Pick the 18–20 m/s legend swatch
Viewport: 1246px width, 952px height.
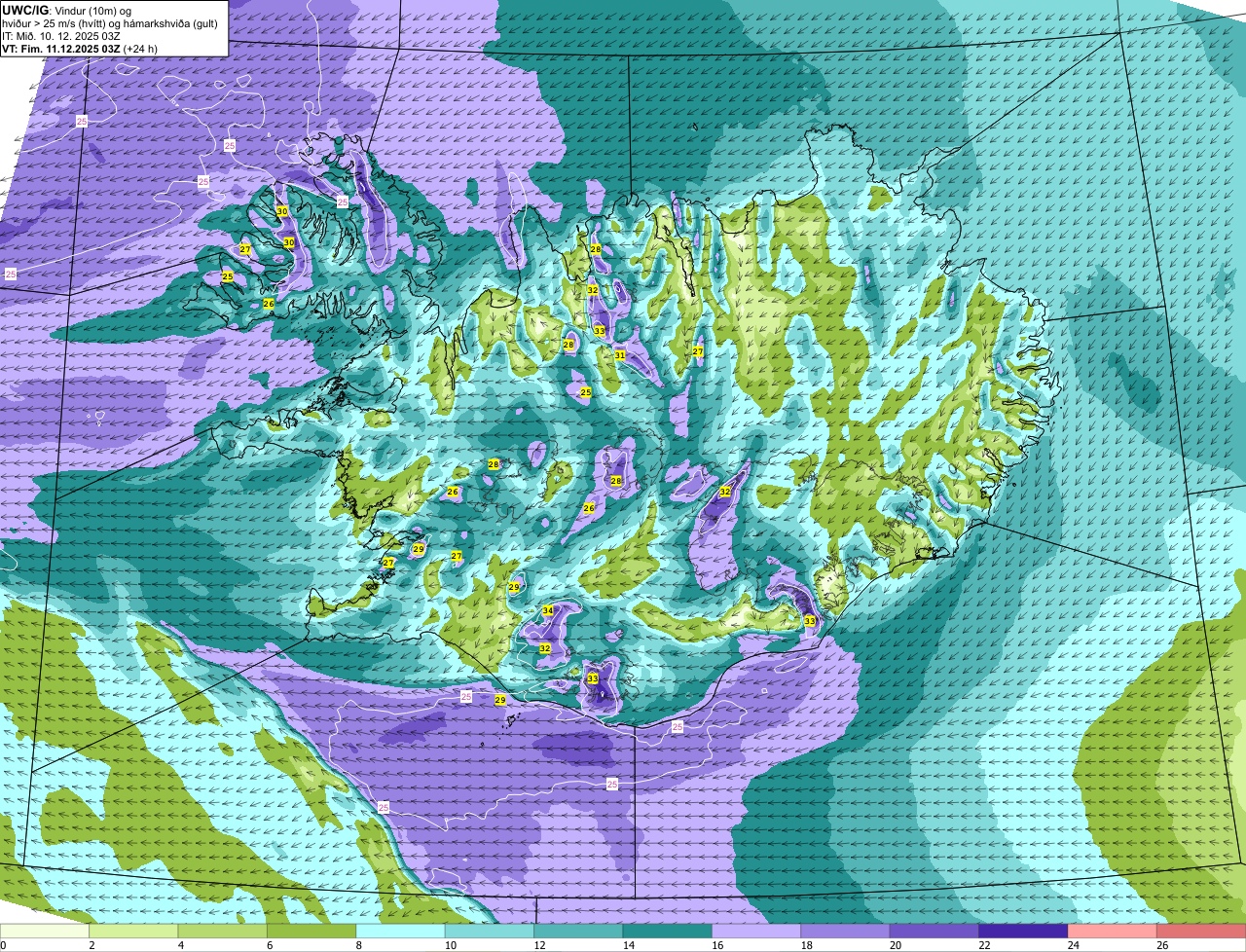click(x=846, y=932)
